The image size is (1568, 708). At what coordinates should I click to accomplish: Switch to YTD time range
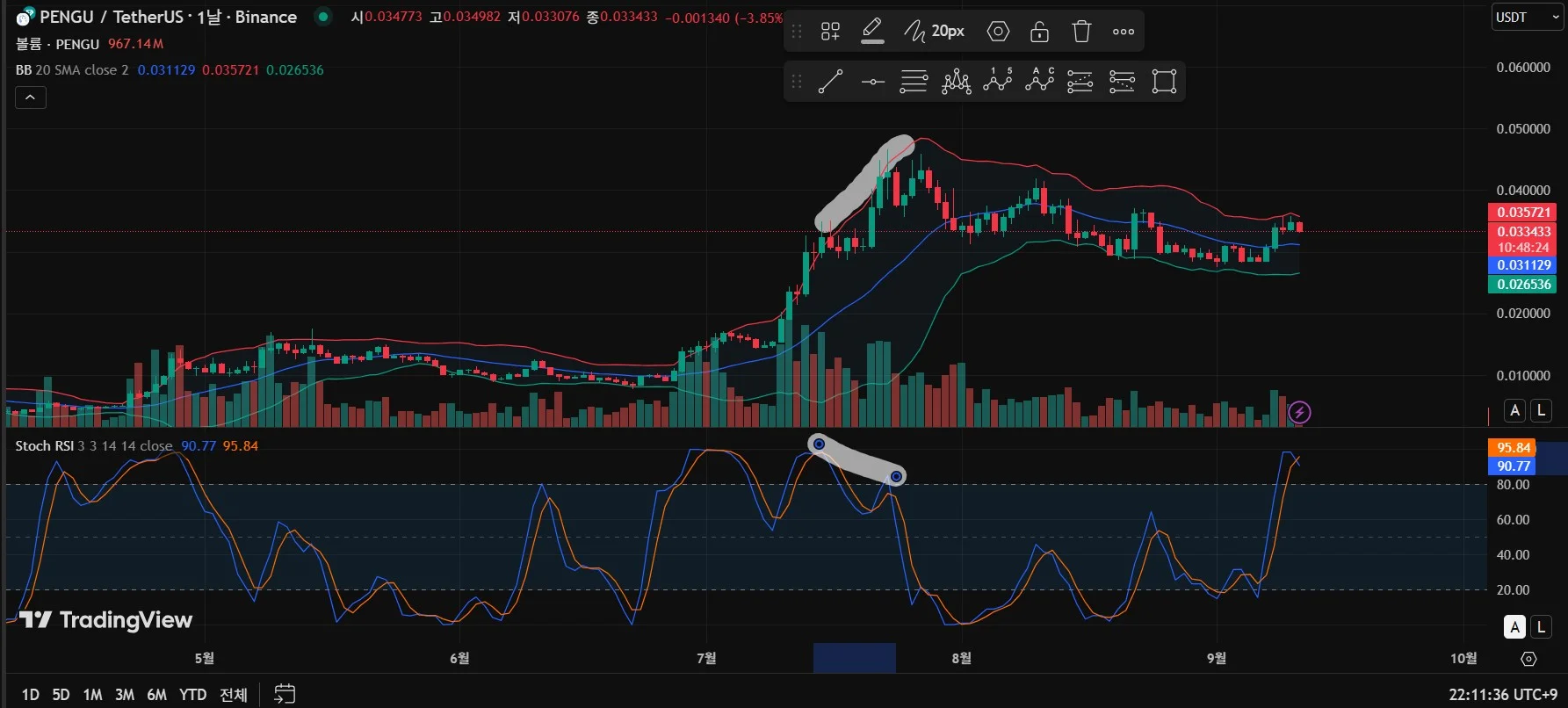(192, 695)
